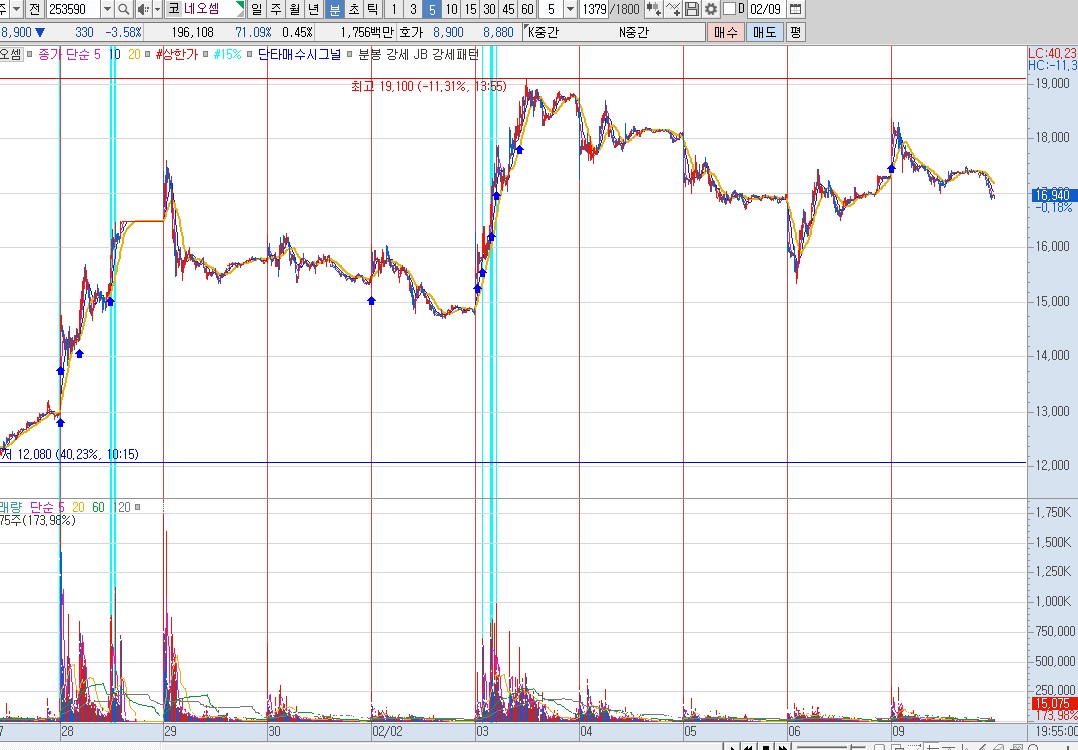Click the add indicator line icon
1078x750 pixels.
[673, 9]
